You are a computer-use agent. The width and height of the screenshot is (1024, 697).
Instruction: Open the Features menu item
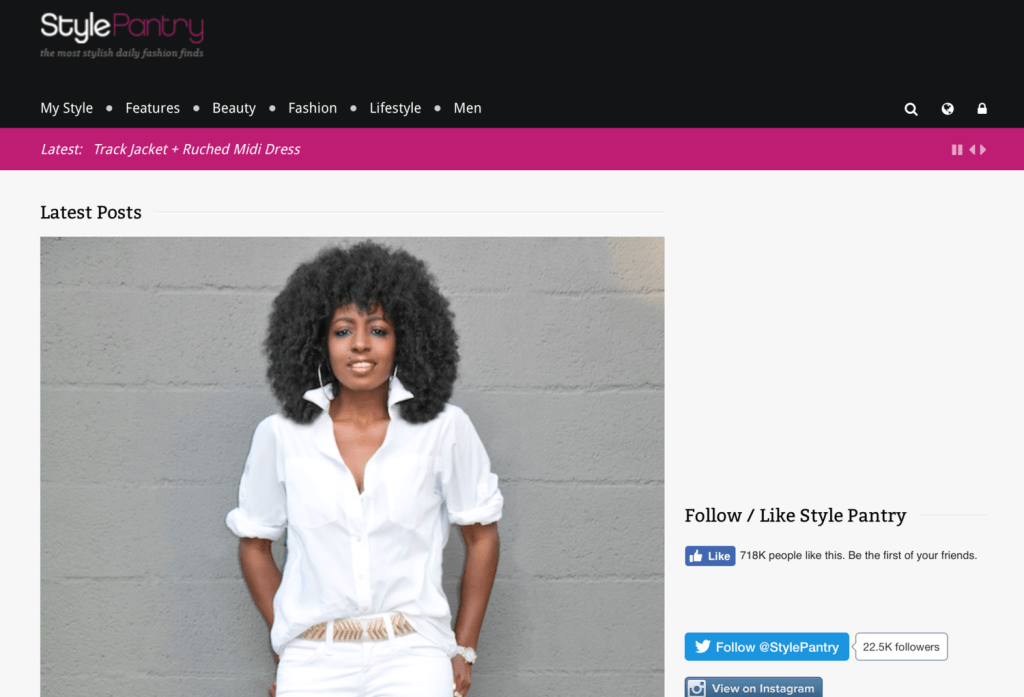[x=152, y=108]
